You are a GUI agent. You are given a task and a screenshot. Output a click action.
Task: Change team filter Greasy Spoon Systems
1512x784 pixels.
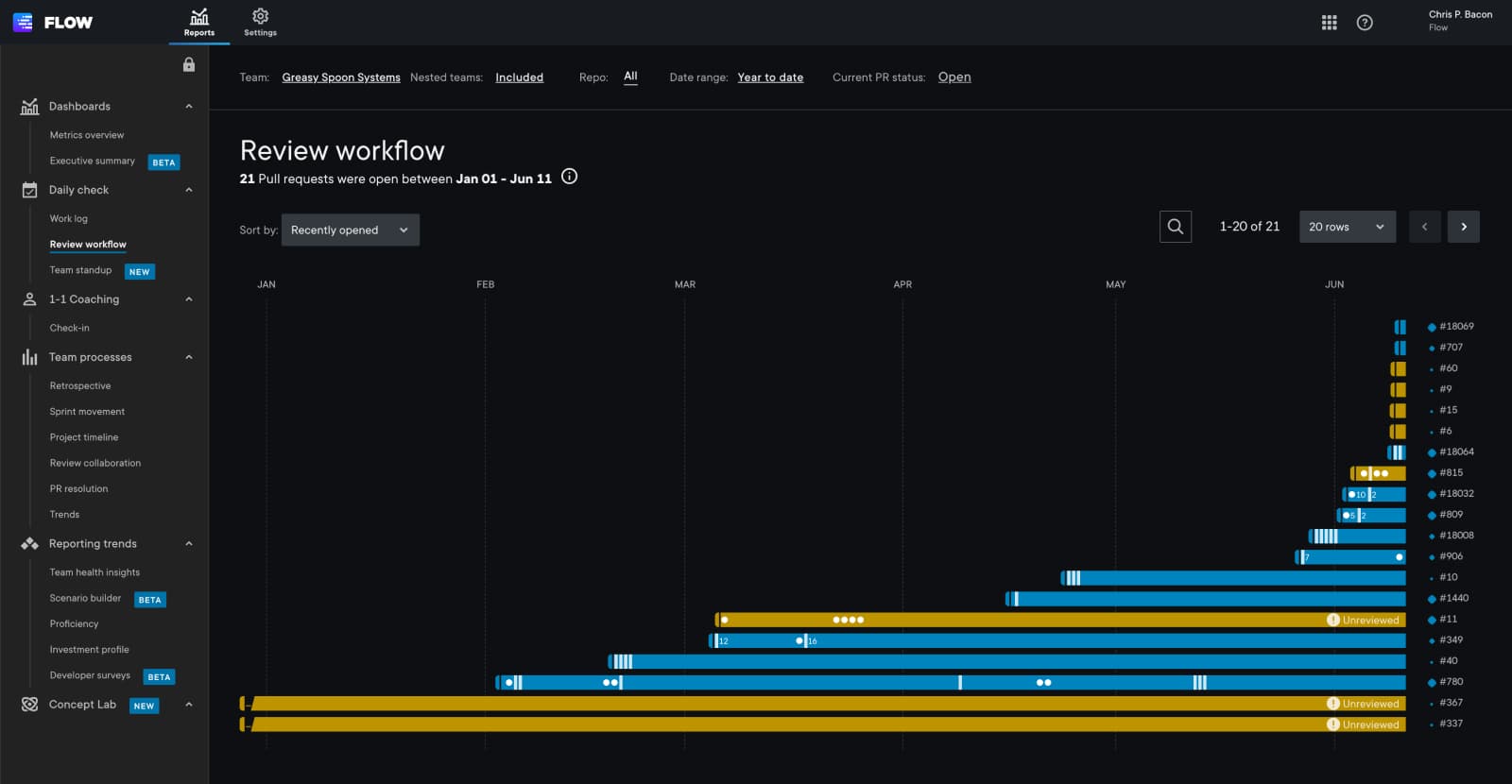click(x=341, y=77)
